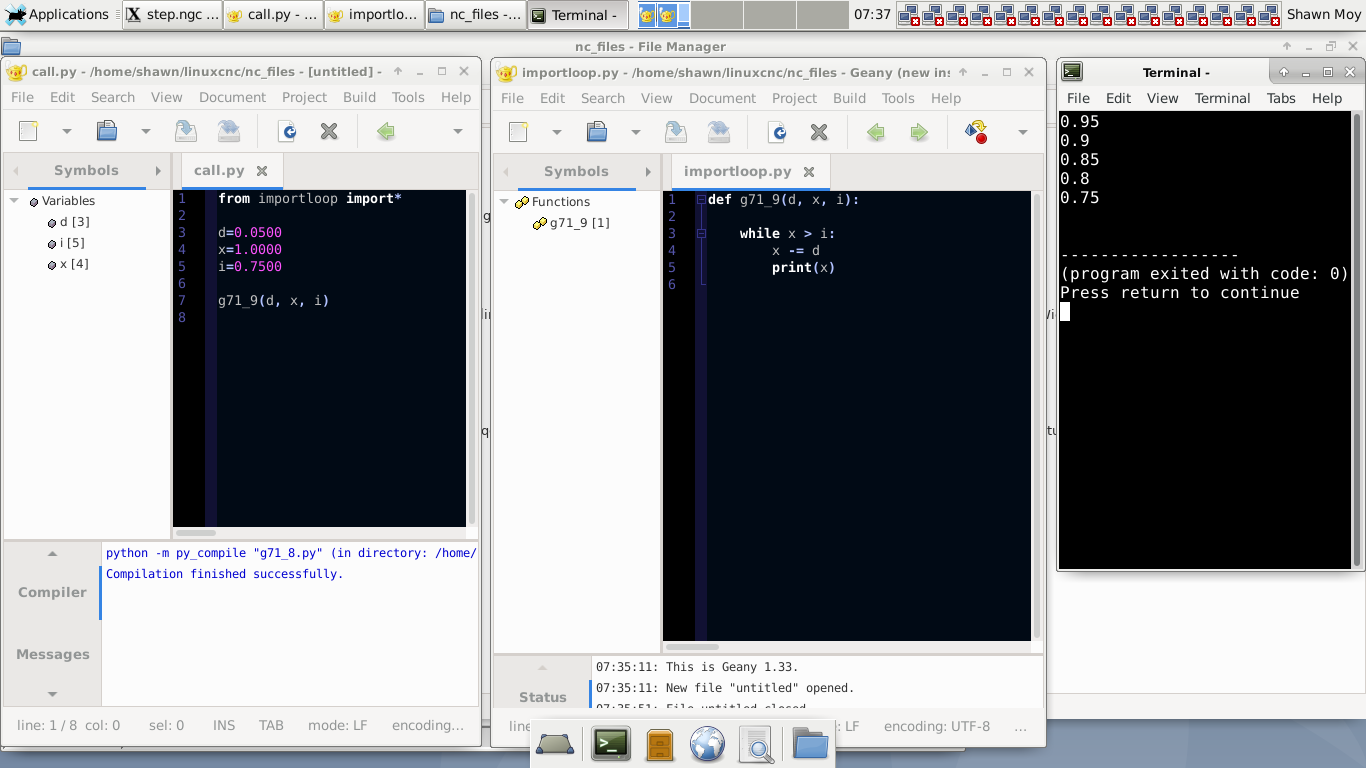Click Open file icon in importloop.py window toolbar

(597, 132)
